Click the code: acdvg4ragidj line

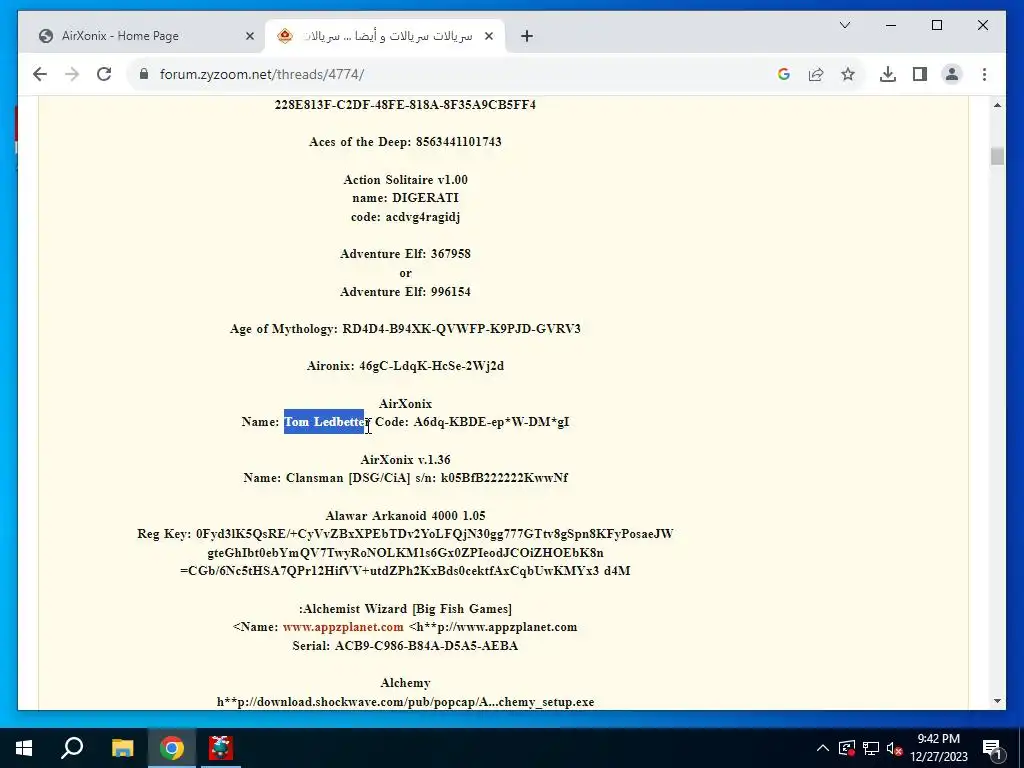pos(405,217)
